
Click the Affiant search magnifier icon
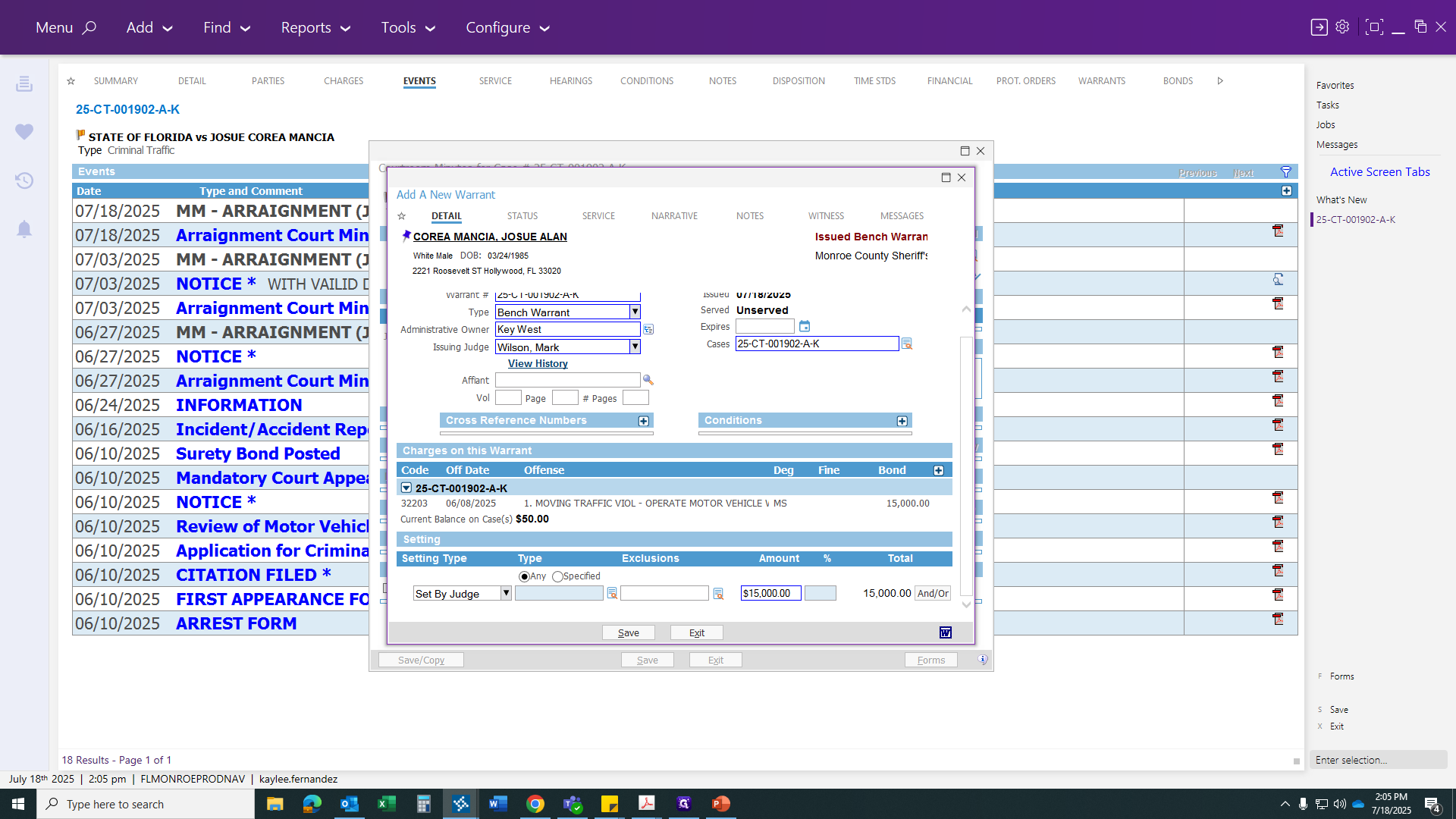click(648, 380)
